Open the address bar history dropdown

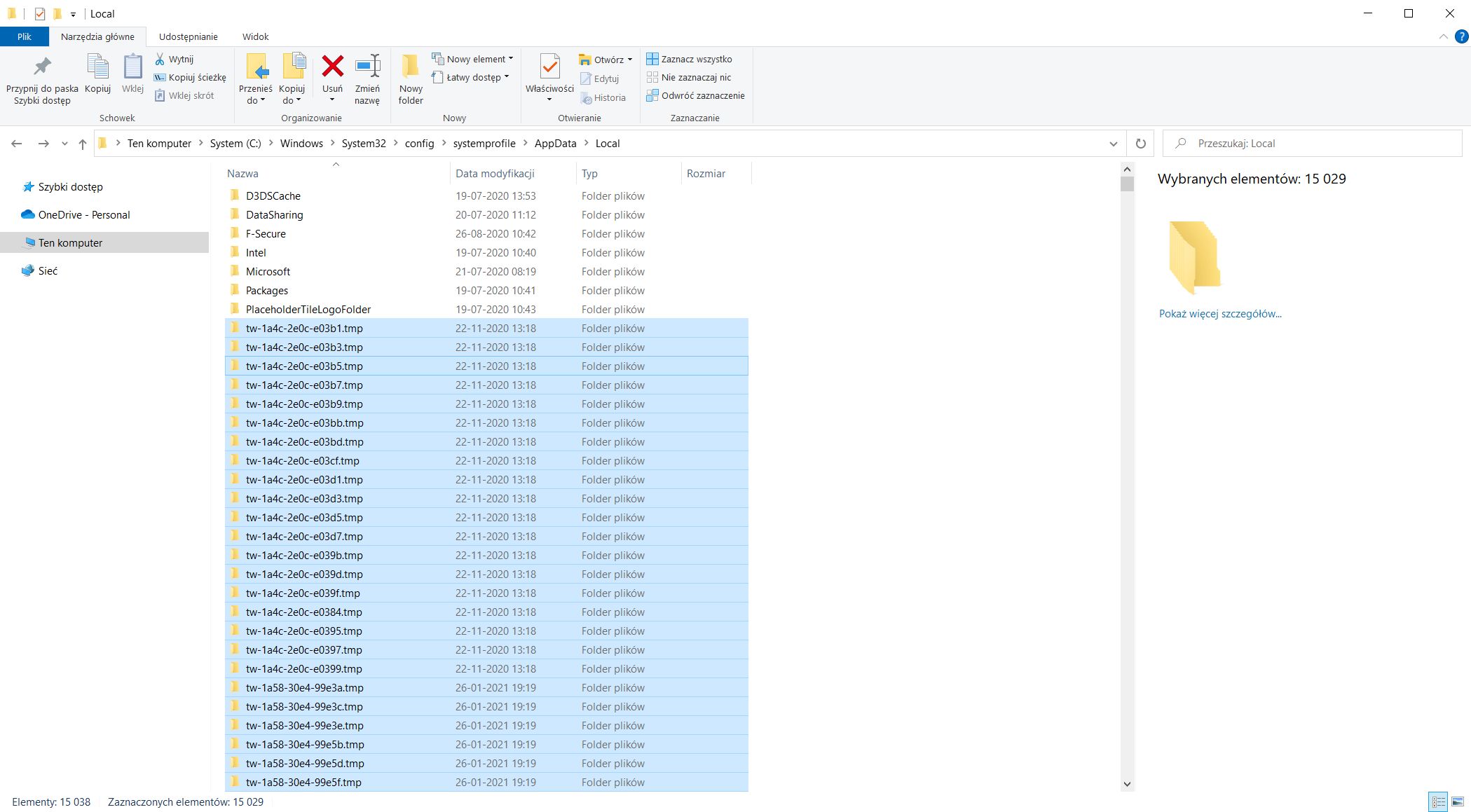[x=1114, y=143]
